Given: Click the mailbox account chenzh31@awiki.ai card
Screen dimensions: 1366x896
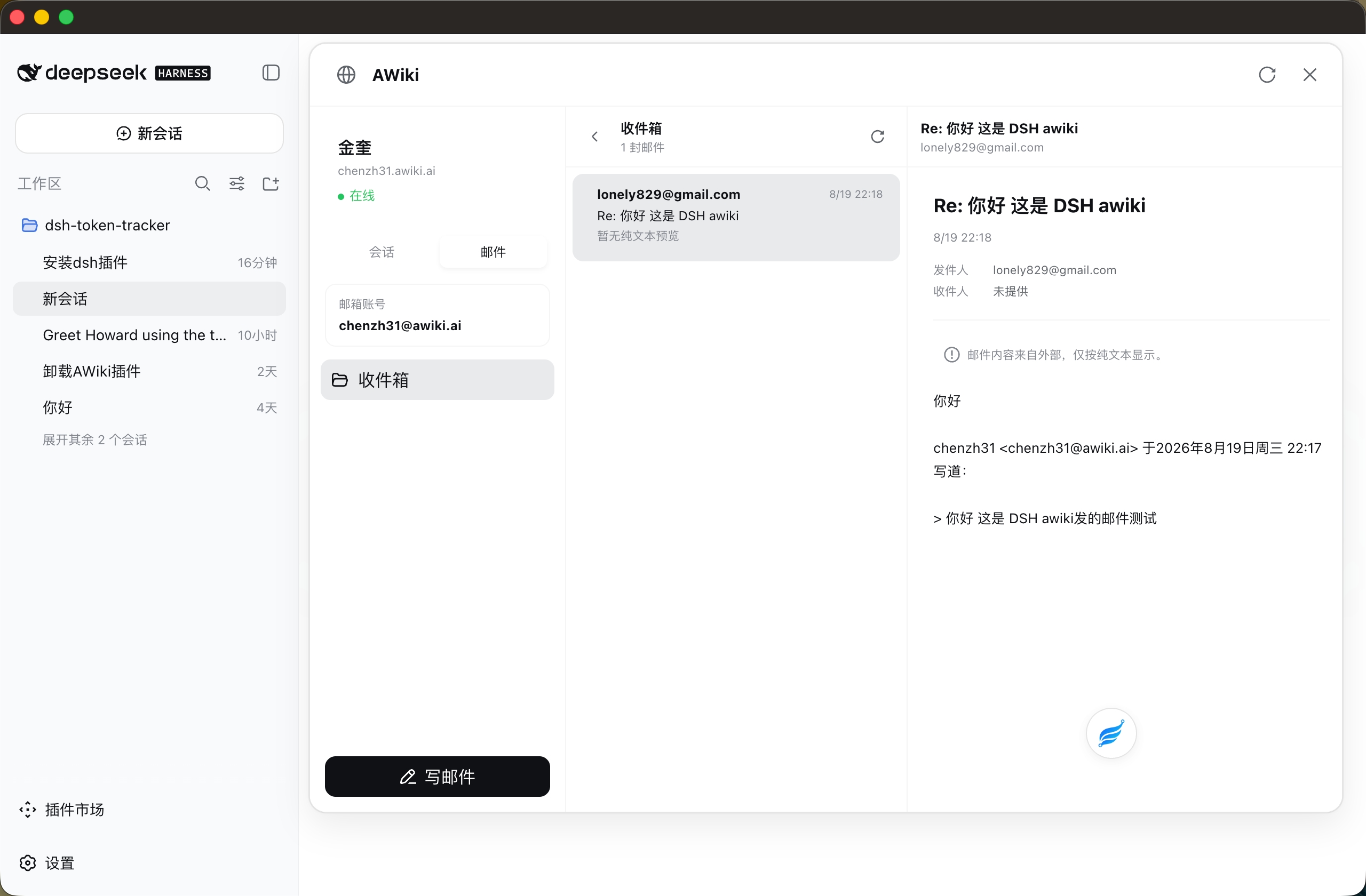Looking at the screenshot, I should click(438, 315).
